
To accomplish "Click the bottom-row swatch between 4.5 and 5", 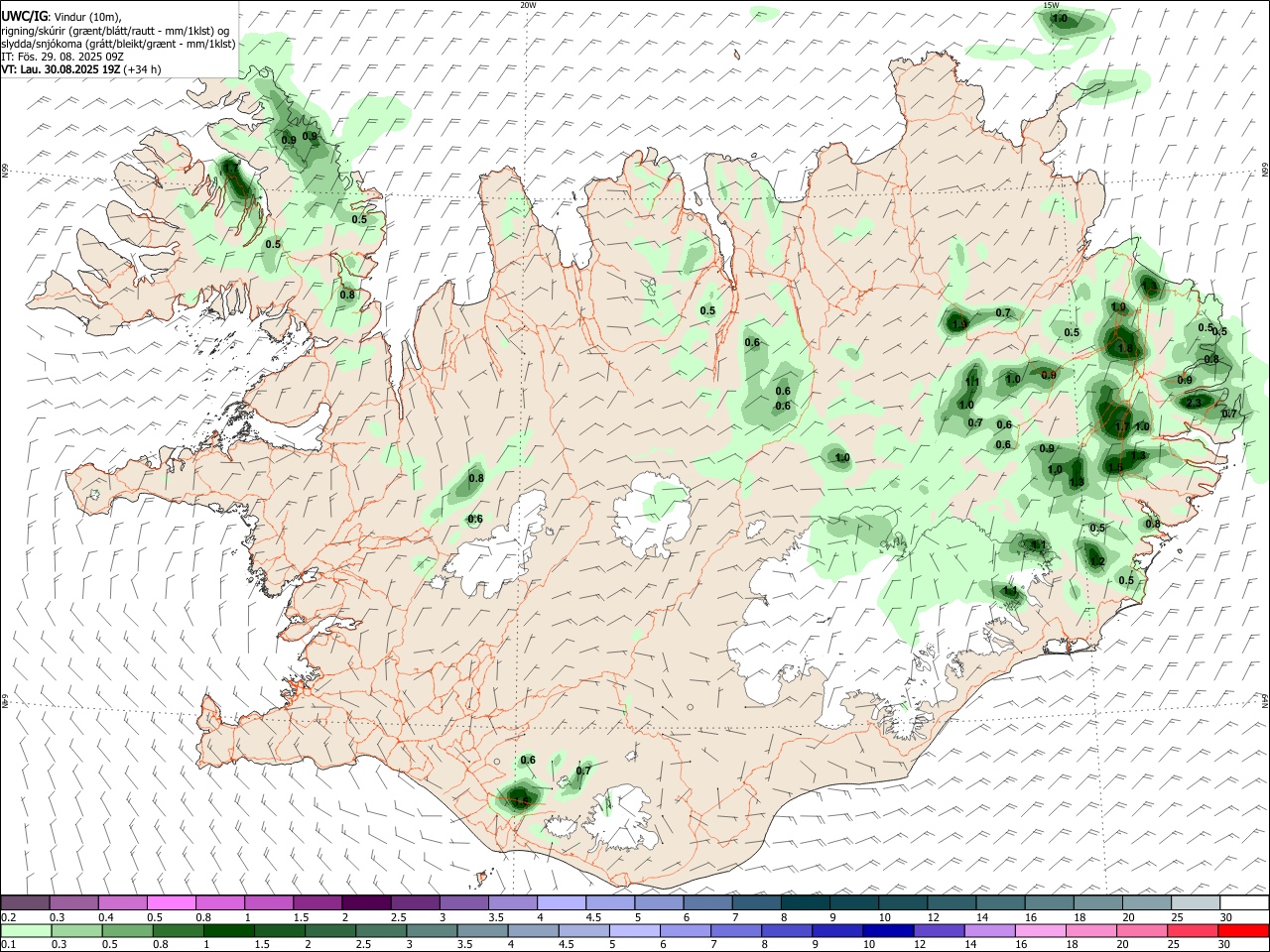I will [583, 930].
